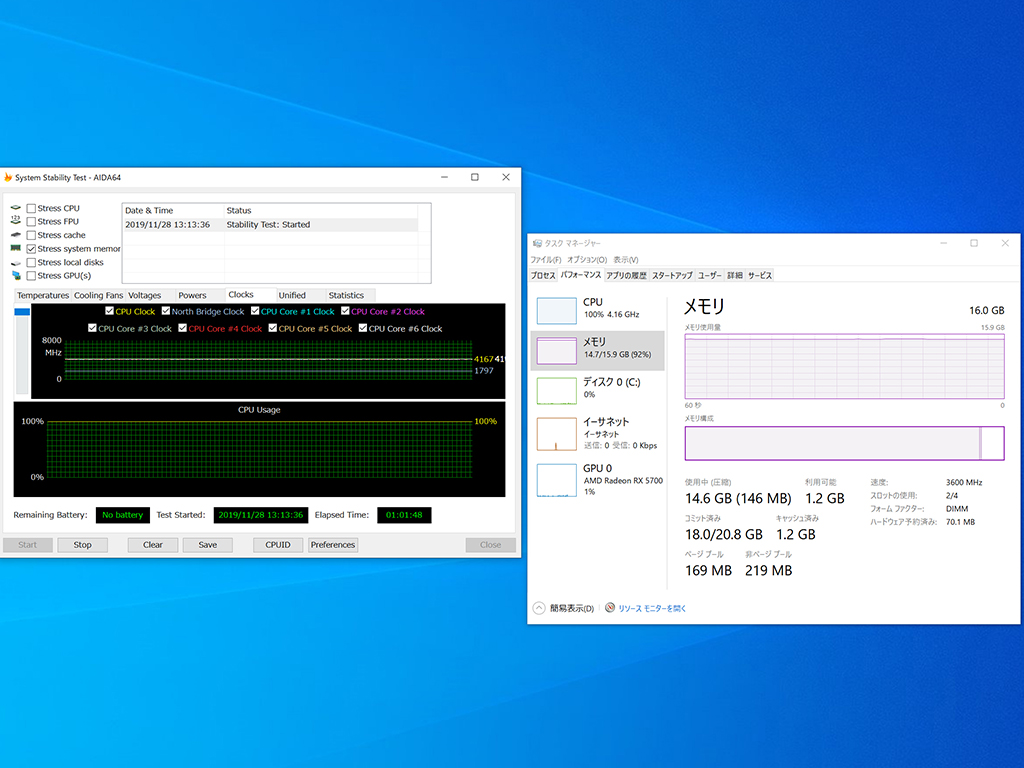Viewport: 1024px width, 768px height.
Task: Switch to the Temperatures tab
Action: [x=42, y=295]
